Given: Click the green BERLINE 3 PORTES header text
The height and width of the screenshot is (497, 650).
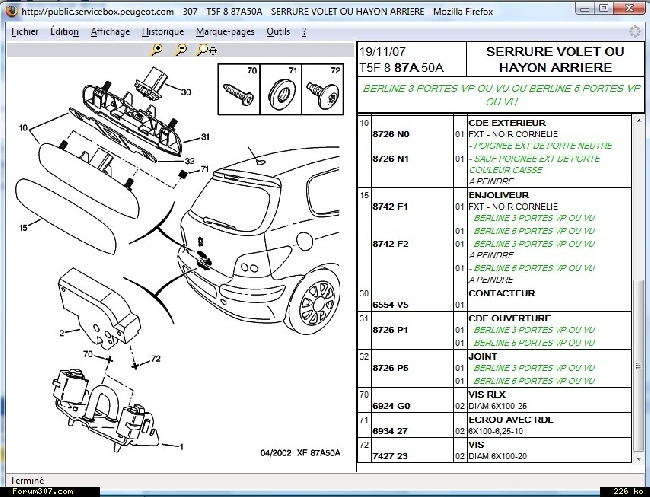Looking at the screenshot, I should (501, 95).
